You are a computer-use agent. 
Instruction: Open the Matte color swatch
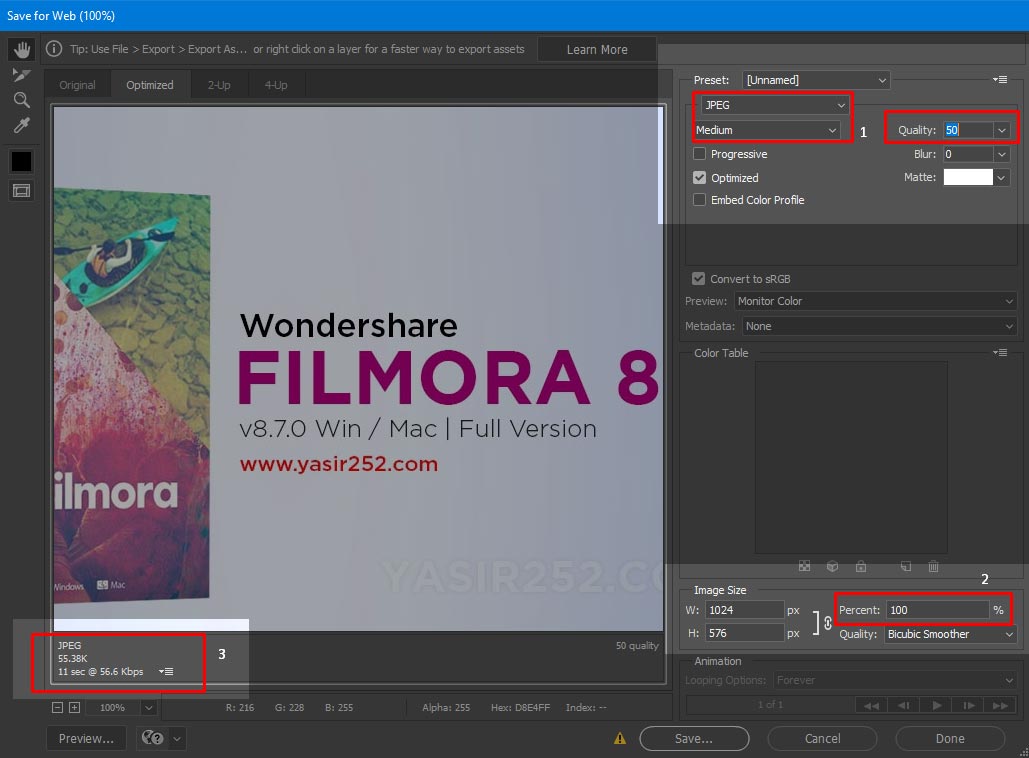pyautogui.click(x=968, y=177)
